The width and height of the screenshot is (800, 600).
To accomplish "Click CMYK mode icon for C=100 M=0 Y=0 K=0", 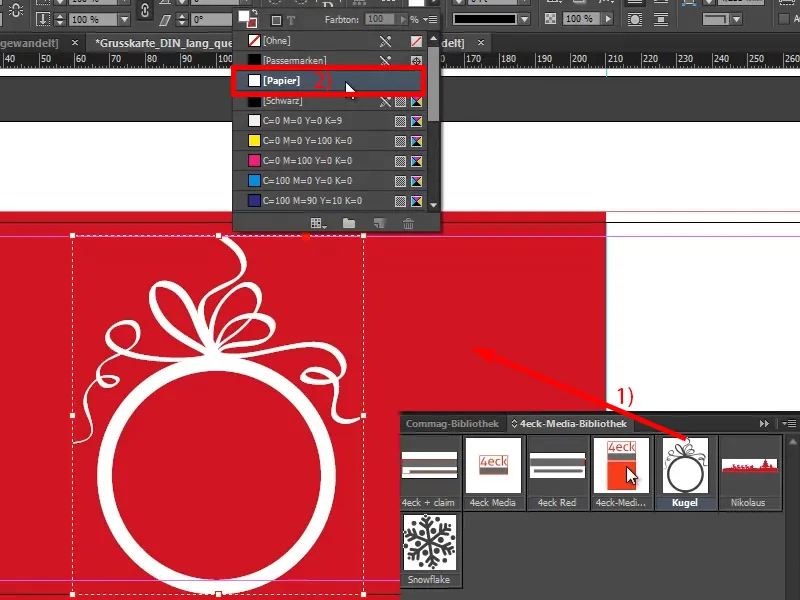I will click(x=416, y=181).
